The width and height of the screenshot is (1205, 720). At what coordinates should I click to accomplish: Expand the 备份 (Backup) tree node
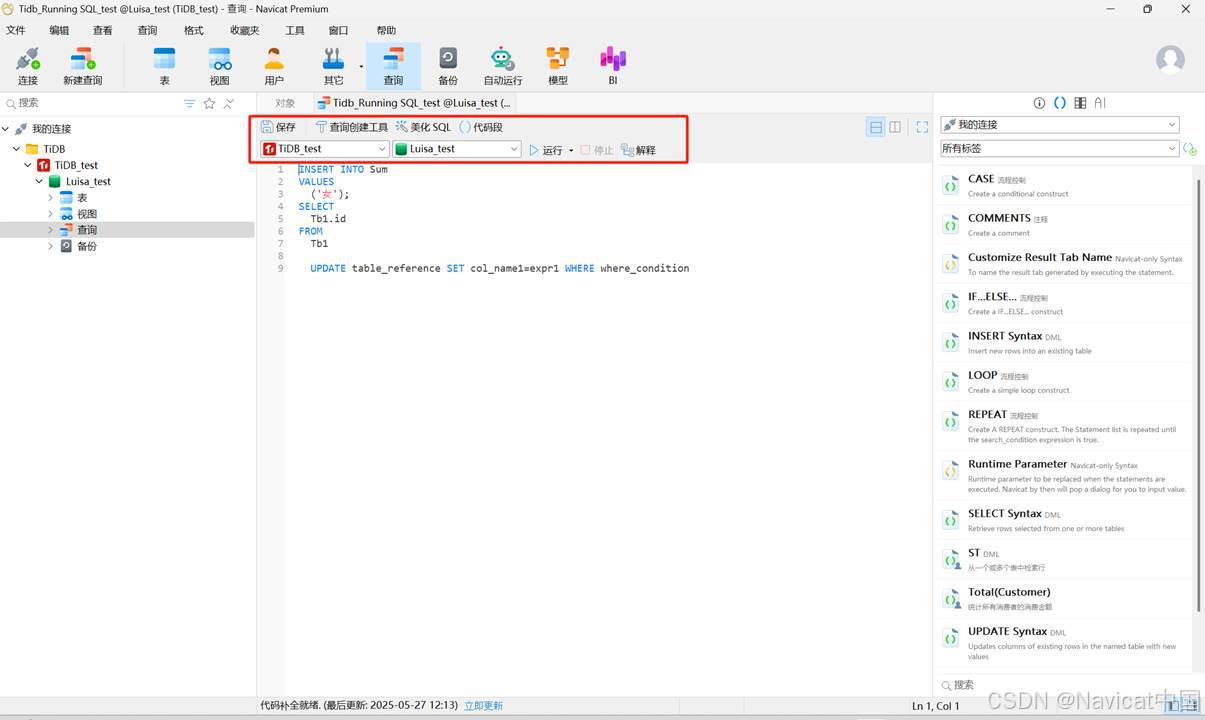tap(50, 246)
